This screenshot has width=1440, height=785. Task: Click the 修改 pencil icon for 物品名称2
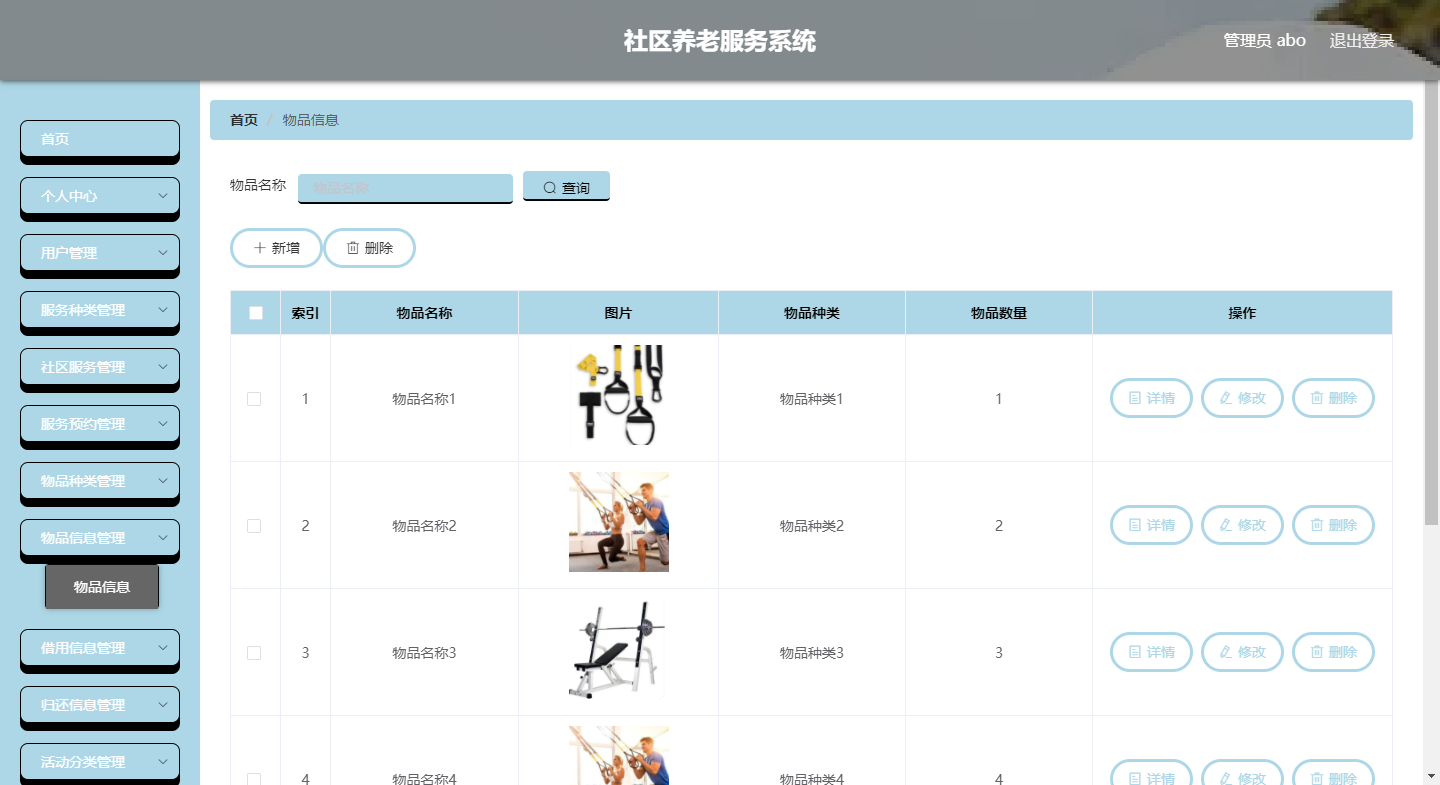tap(1226, 525)
